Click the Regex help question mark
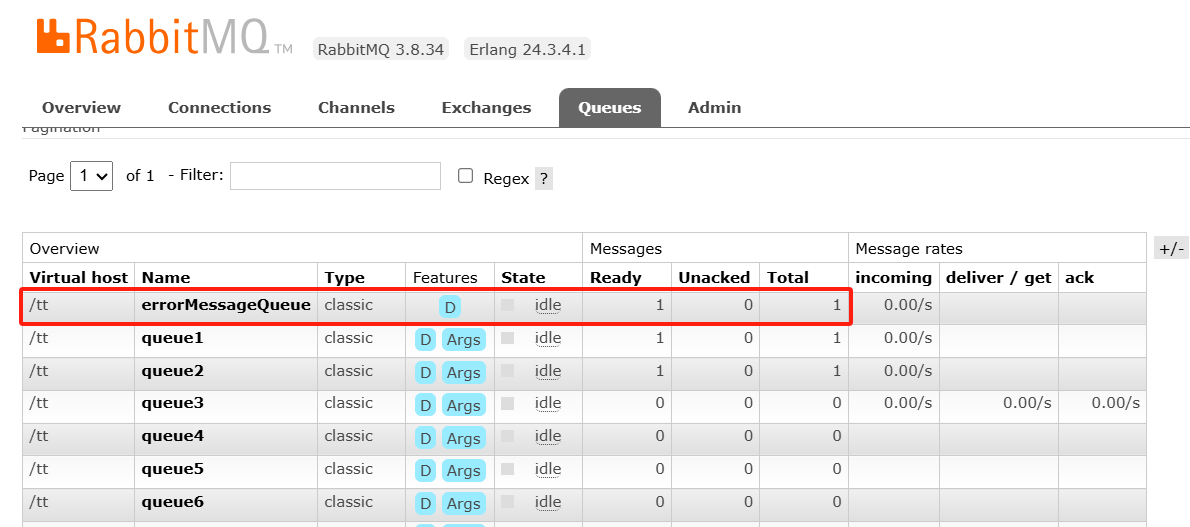Image resolution: width=1190 pixels, height=527 pixels. [x=544, y=179]
